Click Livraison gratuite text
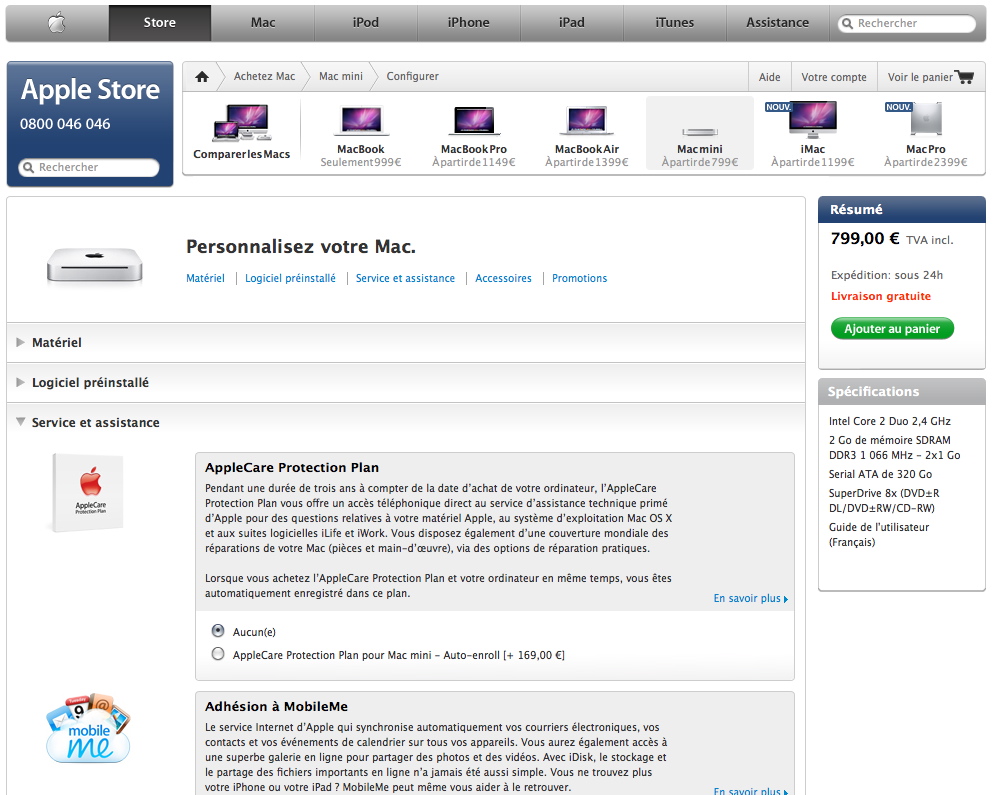Image resolution: width=998 pixels, height=795 pixels. click(881, 296)
